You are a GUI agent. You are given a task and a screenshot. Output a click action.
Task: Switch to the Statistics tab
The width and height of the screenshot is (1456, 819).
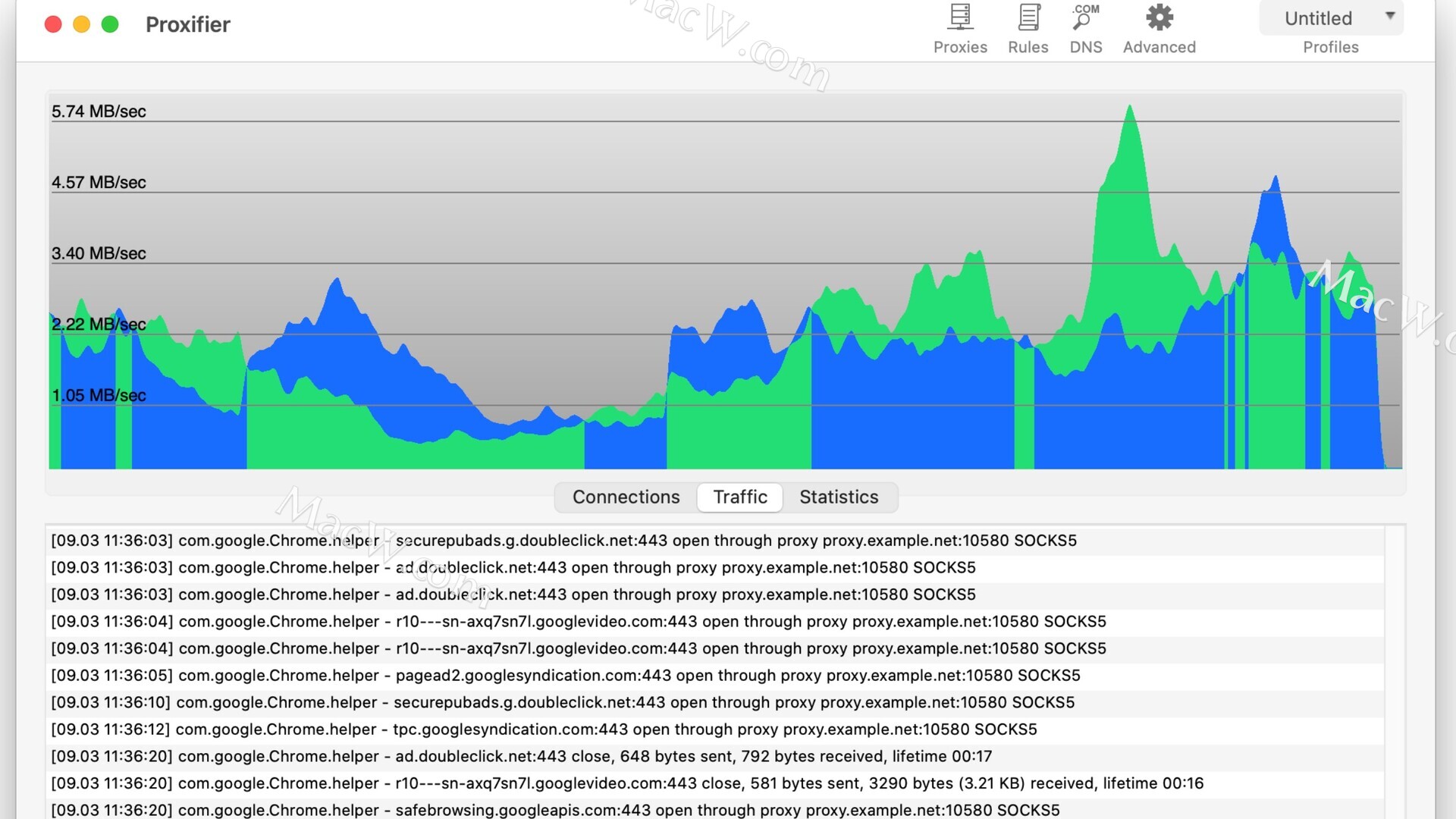[x=839, y=497]
